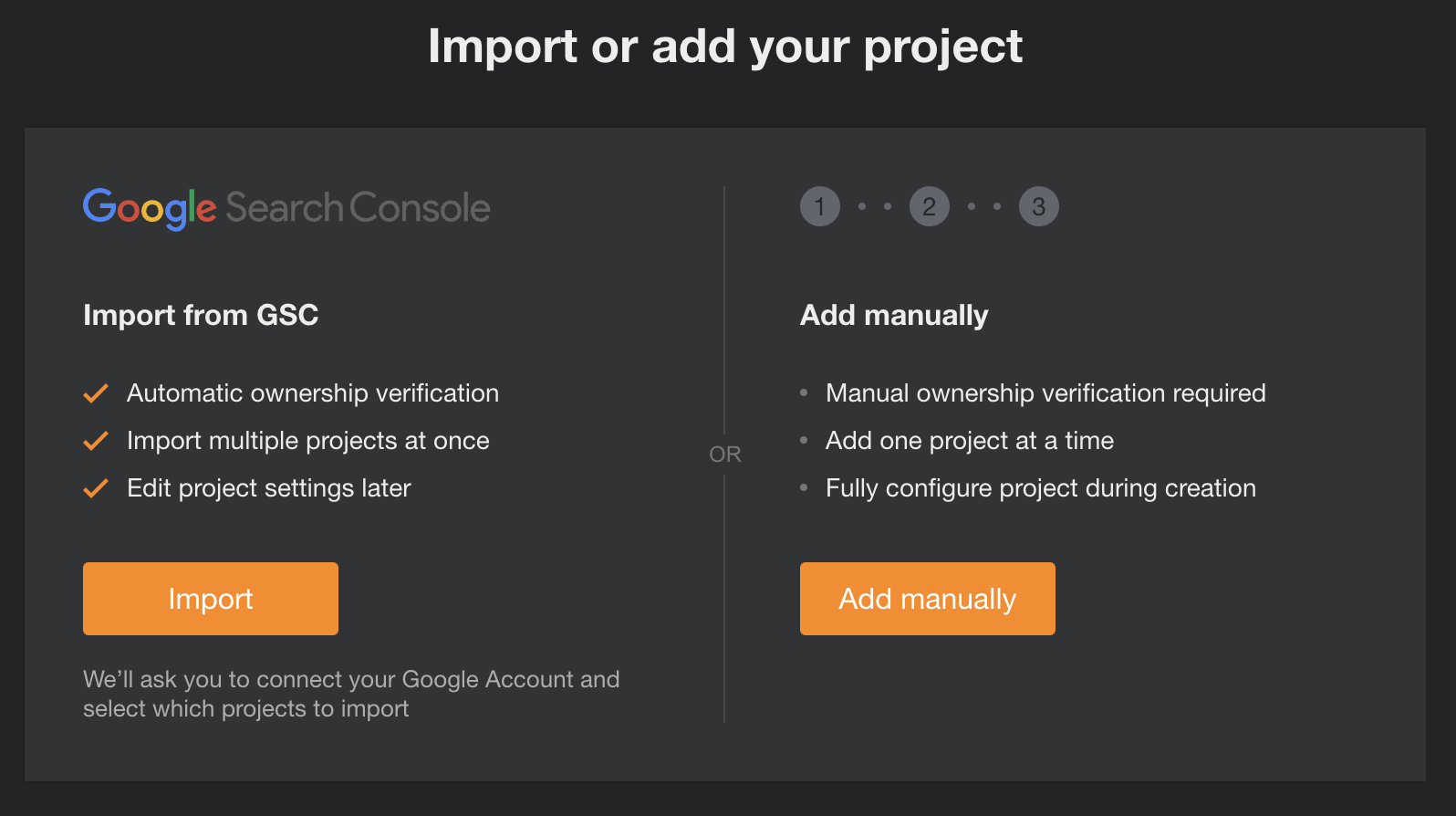
Task: Select step 1 circle indicator
Action: pyautogui.click(x=820, y=206)
